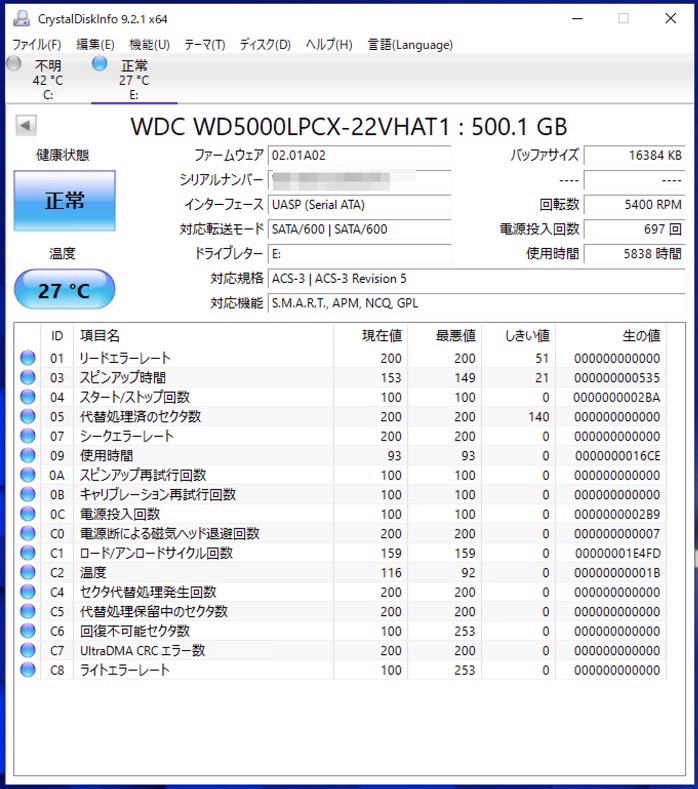Click the しきい値 column header
This screenshot has height=789, width=698.
(x=518, y=336)
